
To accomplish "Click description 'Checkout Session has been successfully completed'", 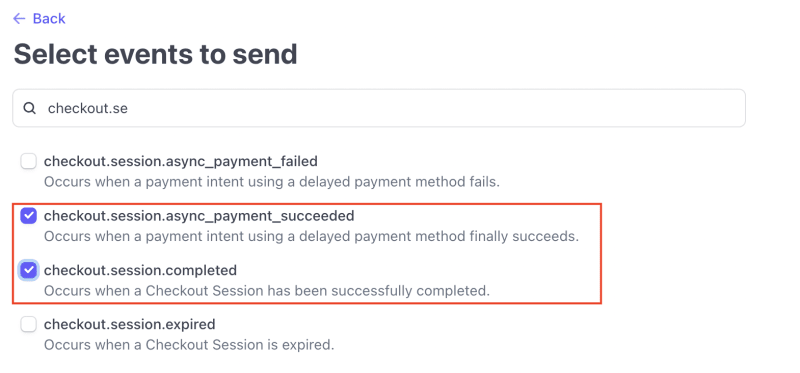I will point(267,291).
